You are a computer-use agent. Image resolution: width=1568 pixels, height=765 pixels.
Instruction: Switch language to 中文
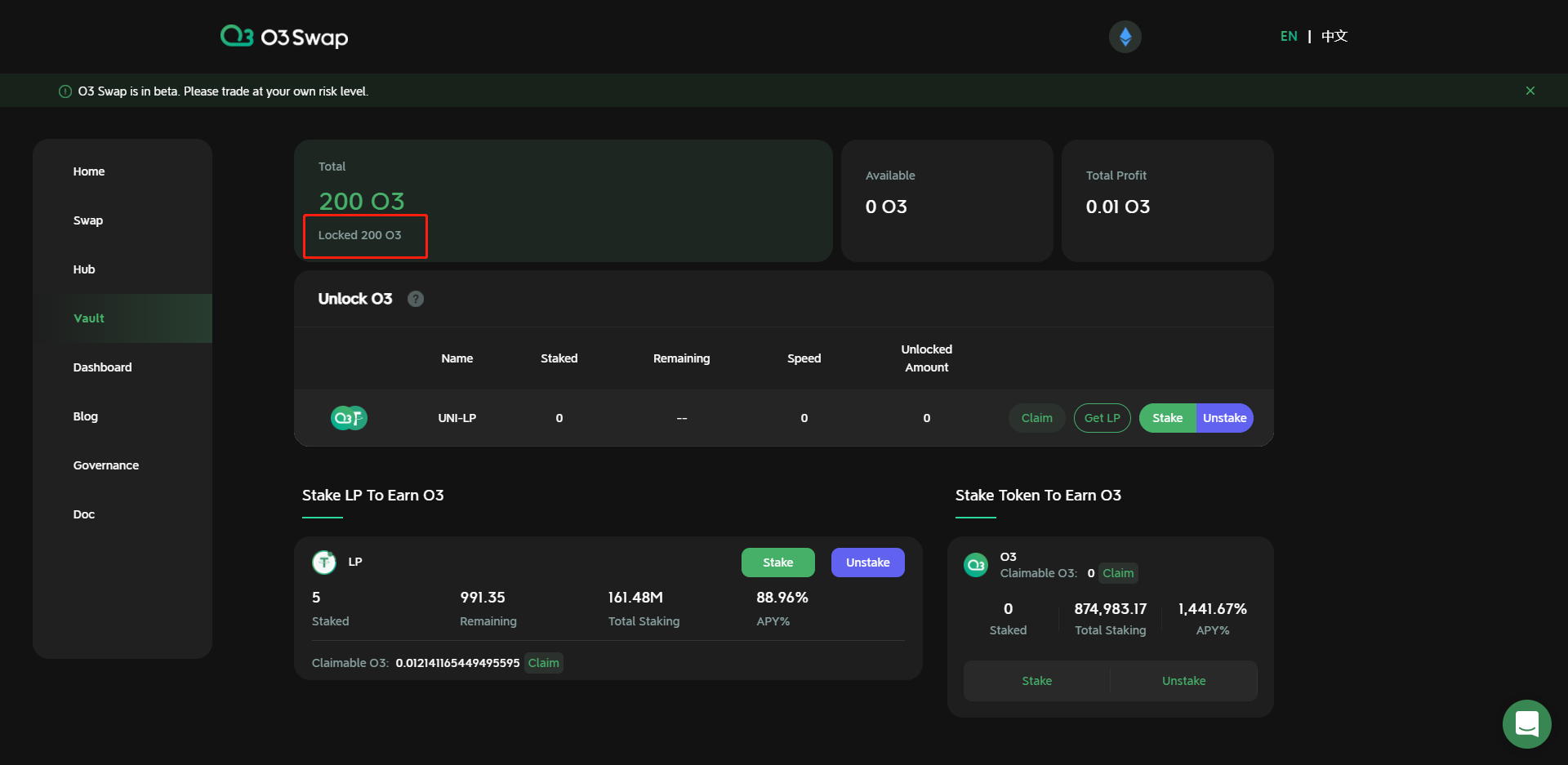(1334, 36)
